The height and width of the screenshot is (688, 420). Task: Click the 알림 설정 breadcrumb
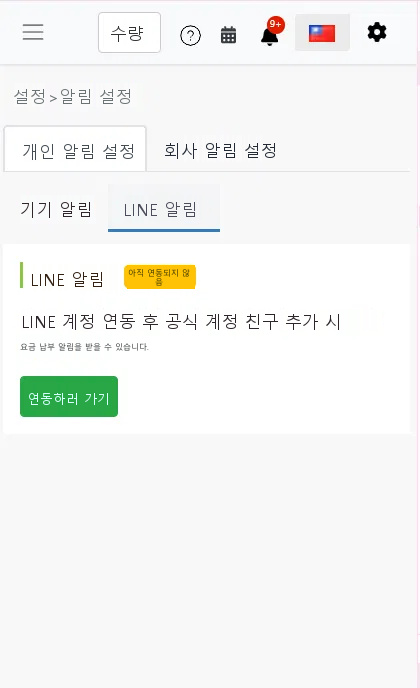(96, 96)
